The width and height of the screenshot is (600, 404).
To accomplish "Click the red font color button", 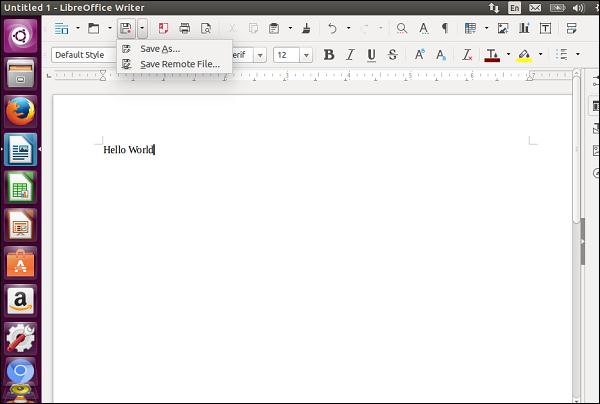I will (x=492, y=54).
